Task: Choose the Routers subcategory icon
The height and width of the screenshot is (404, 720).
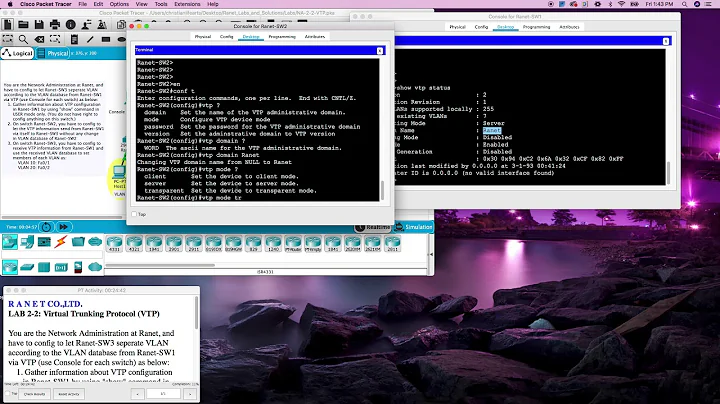Action: click(x=10, y=267)
